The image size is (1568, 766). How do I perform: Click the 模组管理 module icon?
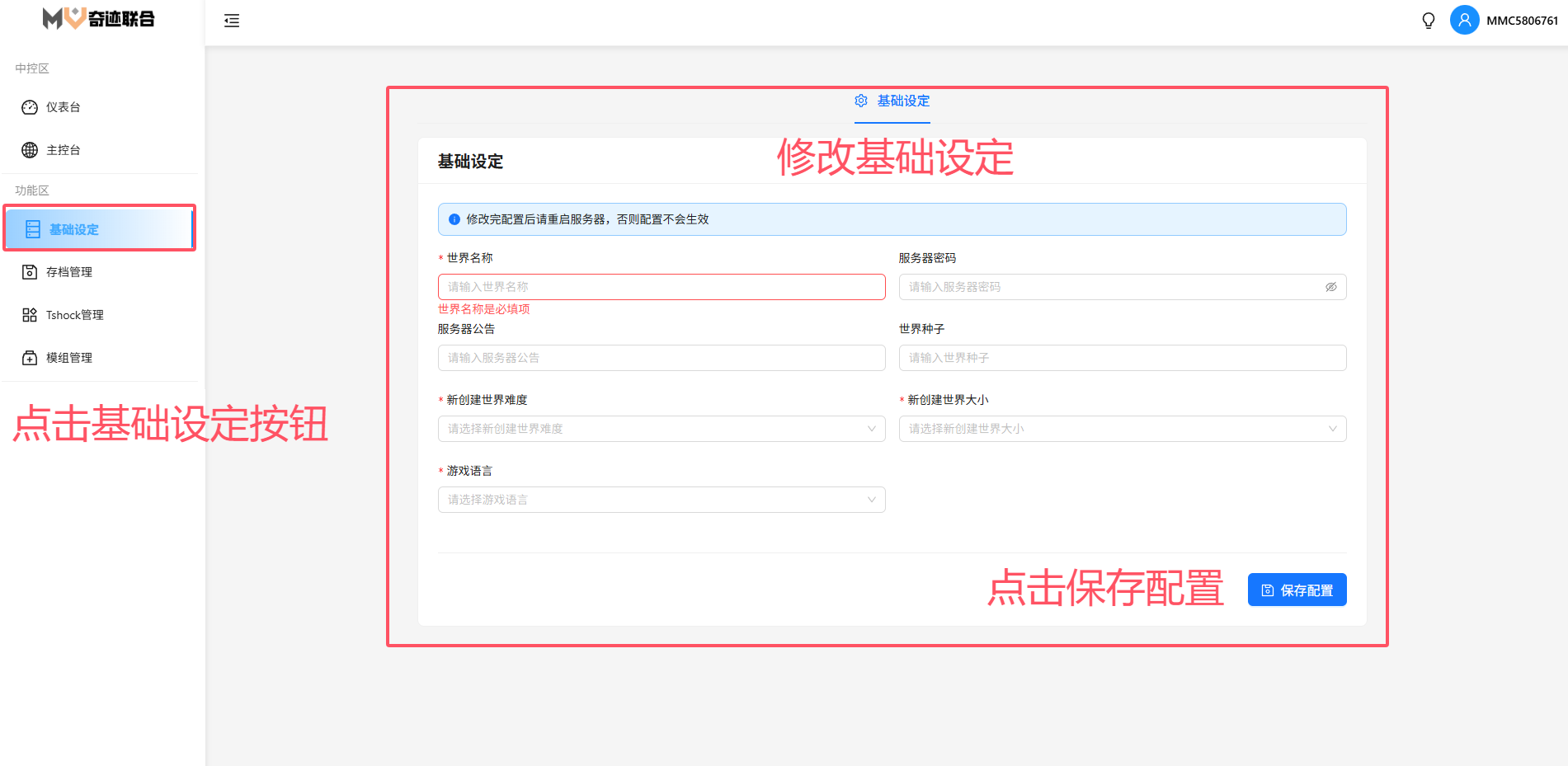(30, 358)
